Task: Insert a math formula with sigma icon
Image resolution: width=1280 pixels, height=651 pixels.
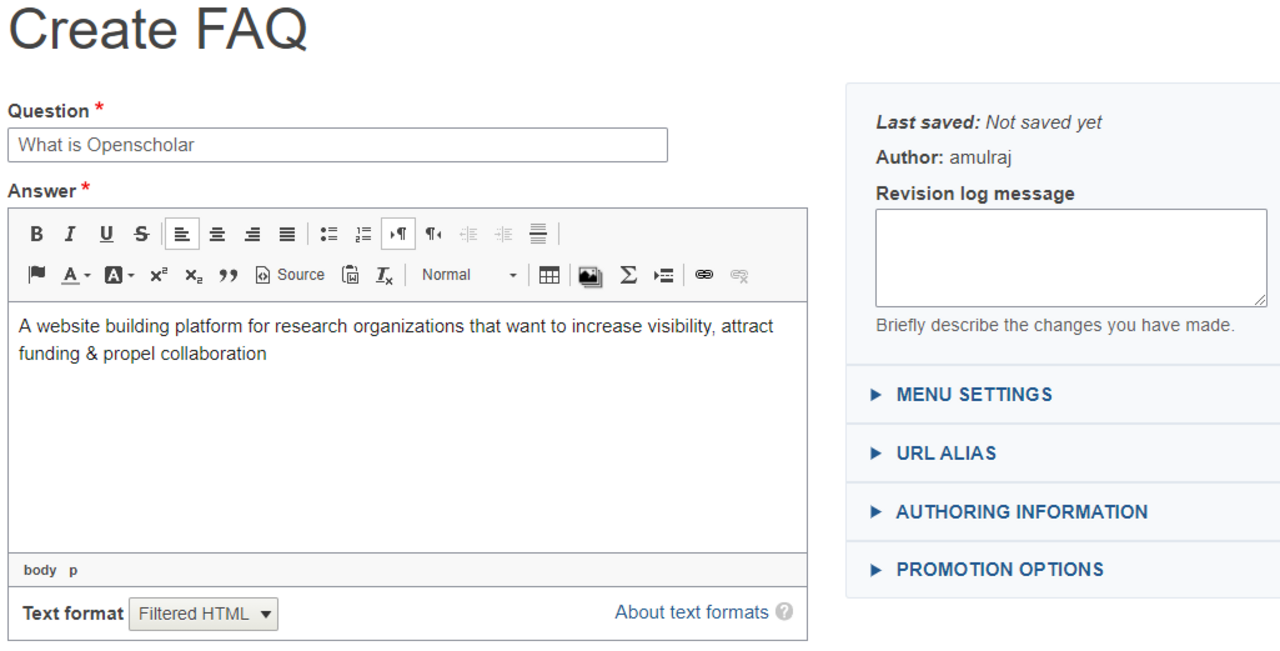Action: pos(628,275)
